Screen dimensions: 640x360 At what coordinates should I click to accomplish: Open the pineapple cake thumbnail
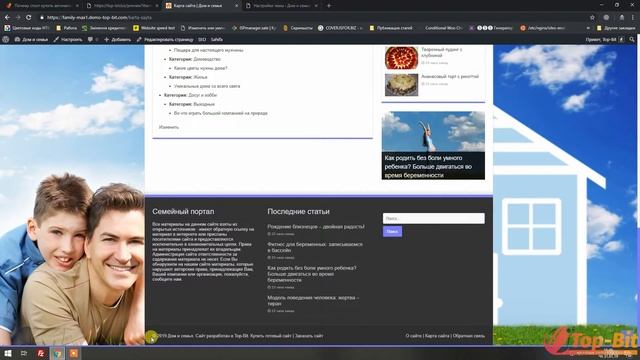pyautogui.click(x=402, y=84)
